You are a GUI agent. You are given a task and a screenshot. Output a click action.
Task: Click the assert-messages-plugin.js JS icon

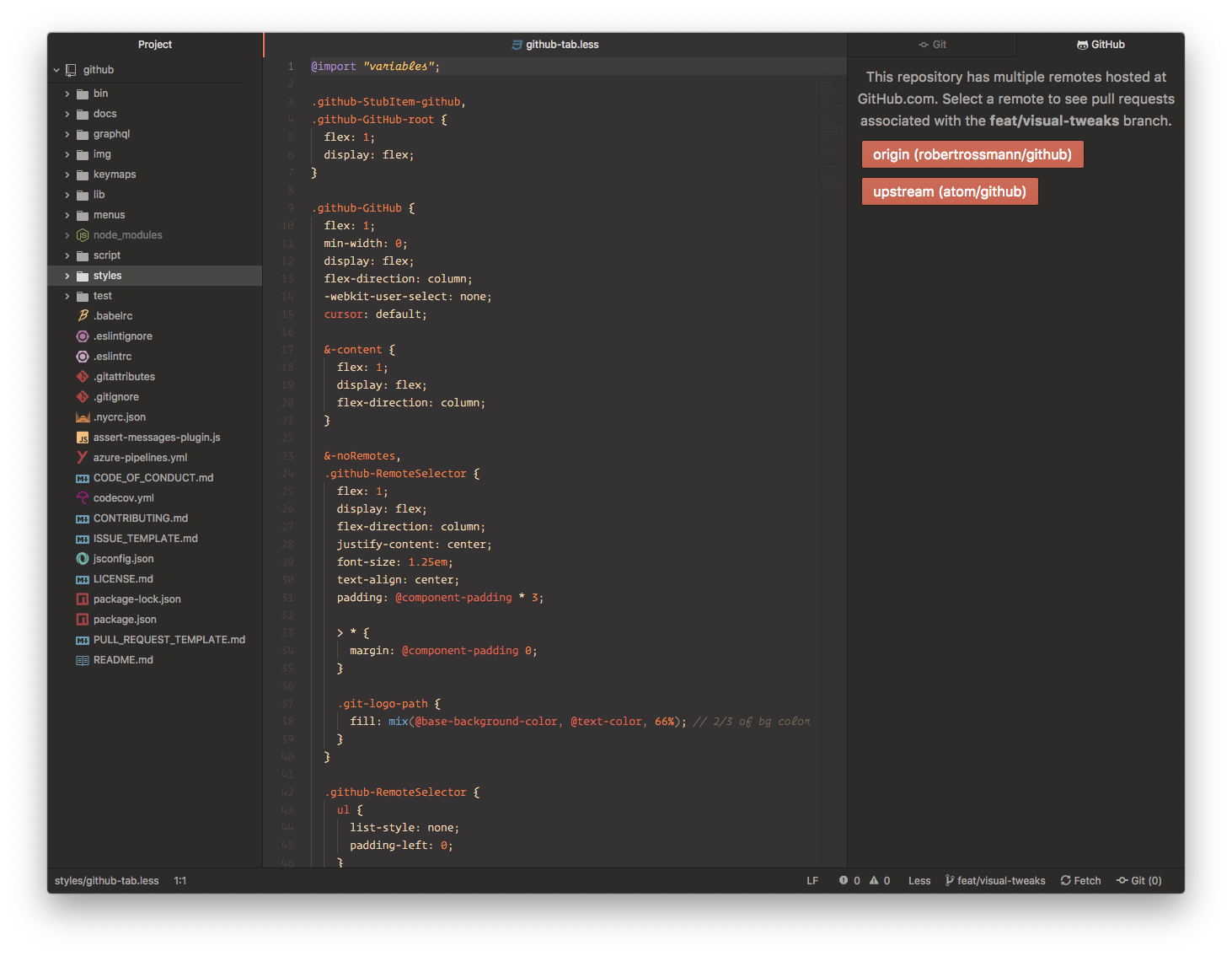[83, 438]
